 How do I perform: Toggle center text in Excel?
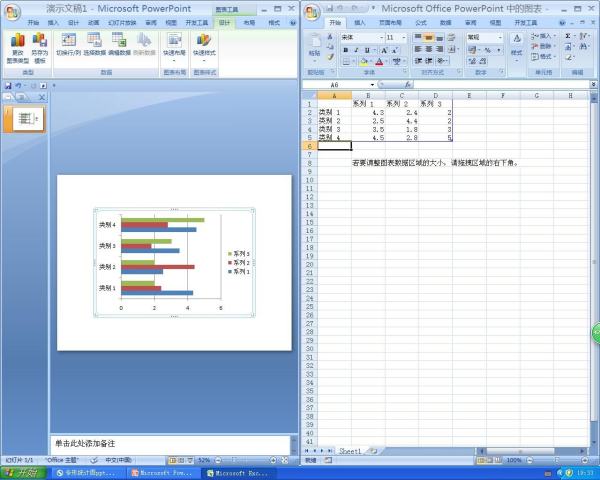pos(429,49)
